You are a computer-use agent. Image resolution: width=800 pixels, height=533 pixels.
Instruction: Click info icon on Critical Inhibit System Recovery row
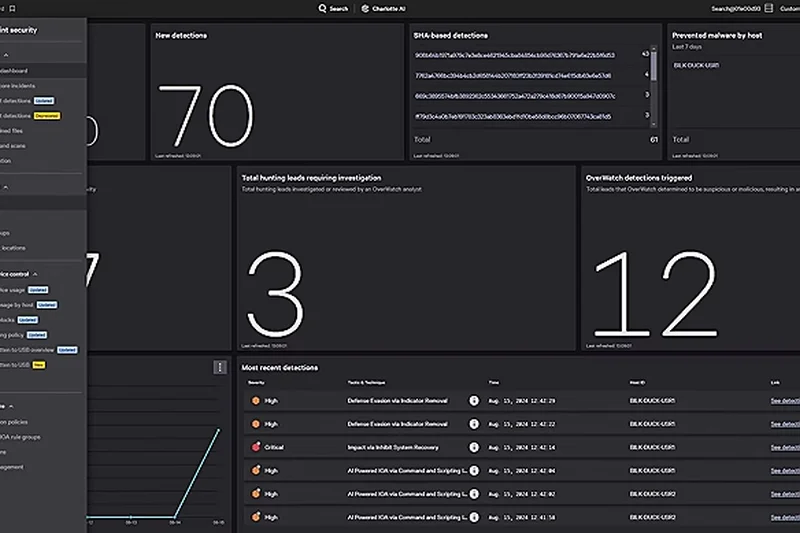click(474, 447)
